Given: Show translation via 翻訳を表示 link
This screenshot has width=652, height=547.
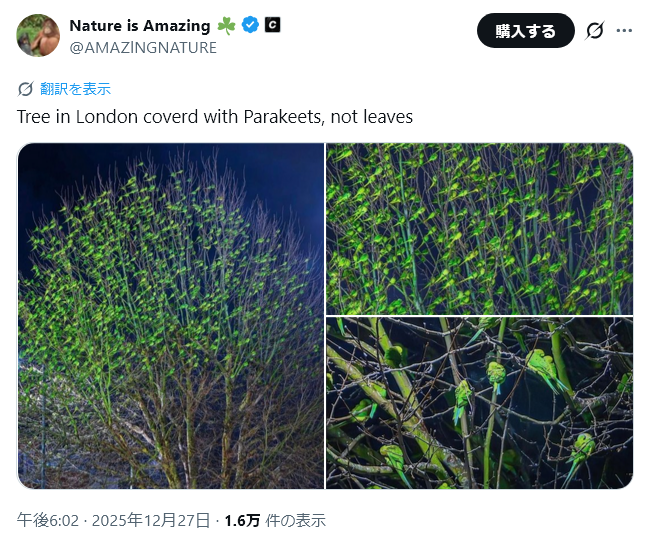Looking at the screenshot, I should click(x=75, y=89).
